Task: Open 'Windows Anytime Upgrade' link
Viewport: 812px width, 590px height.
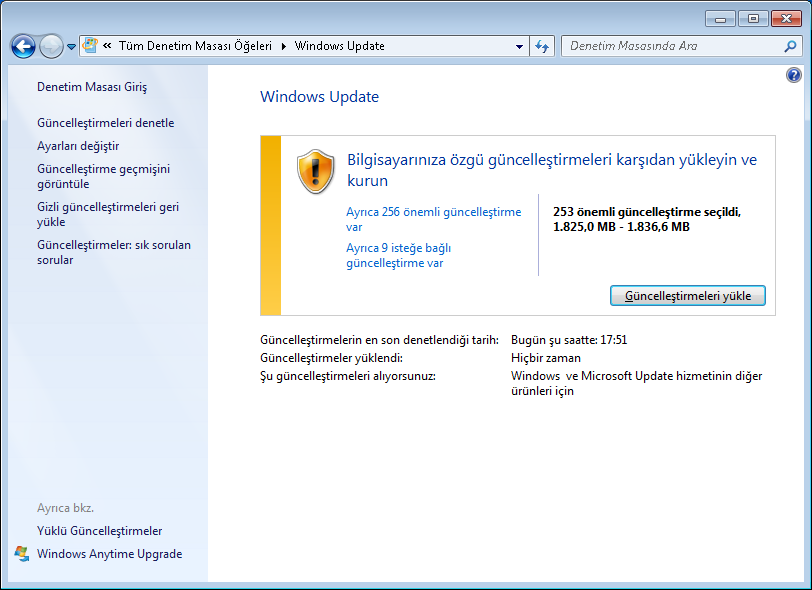Action: 110,554
